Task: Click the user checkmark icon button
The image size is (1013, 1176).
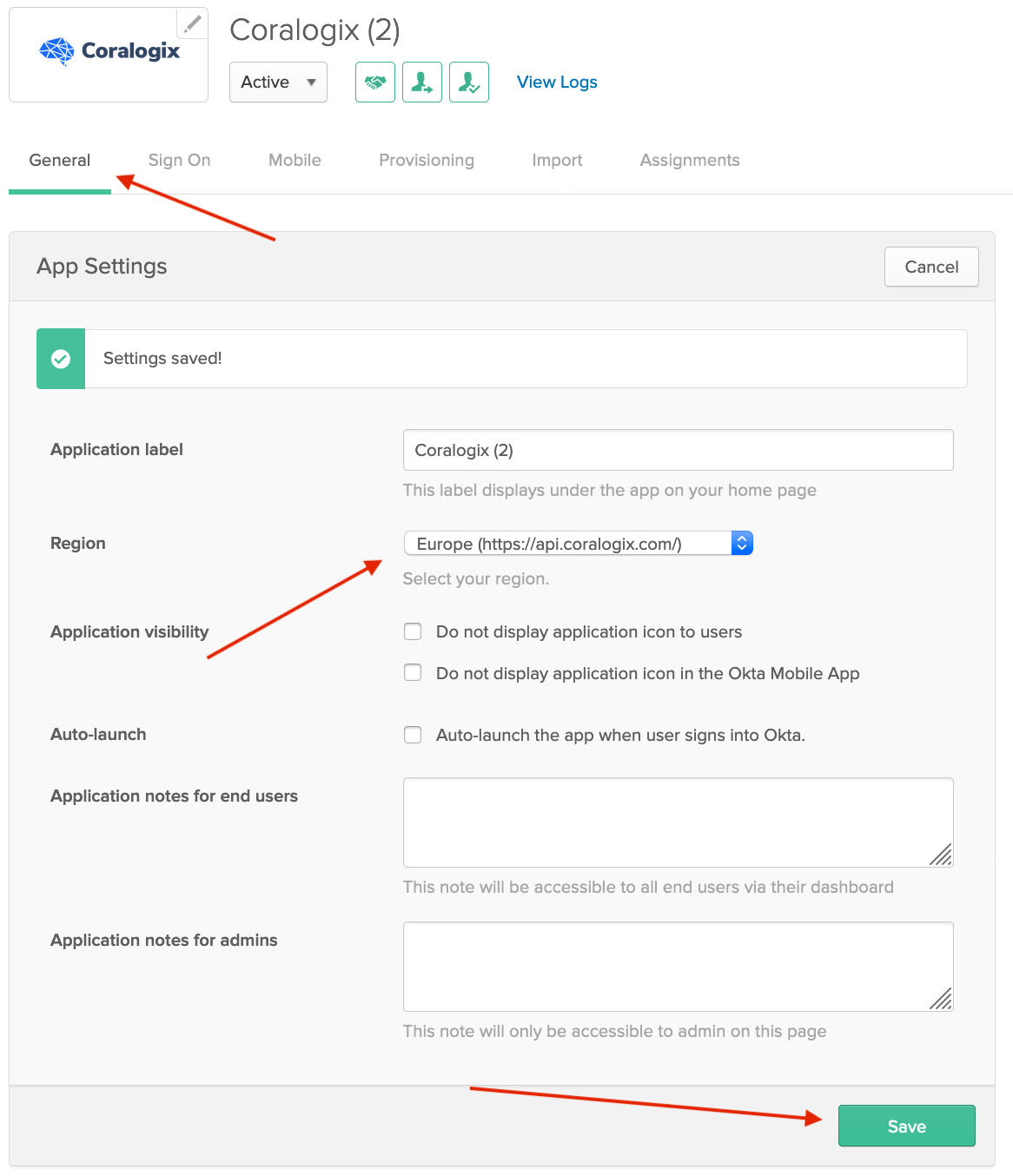Action: coord(469,83)
